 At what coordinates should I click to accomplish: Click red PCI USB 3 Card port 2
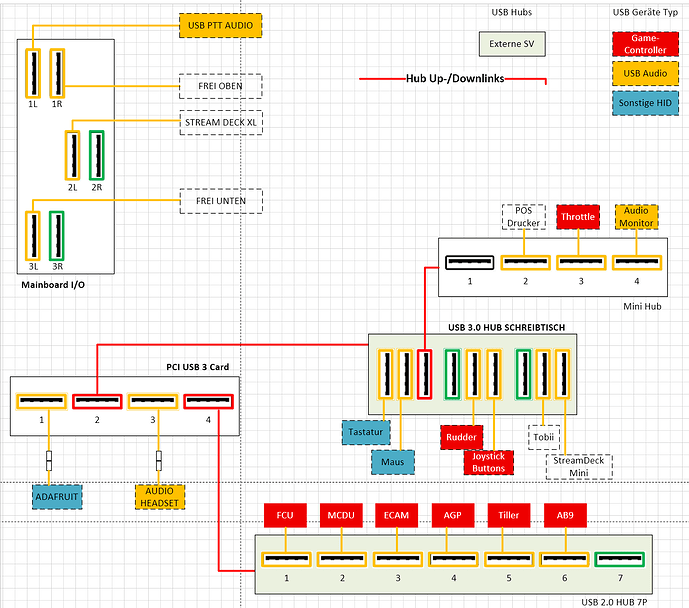pyautogui.click(x=97, y=401)
